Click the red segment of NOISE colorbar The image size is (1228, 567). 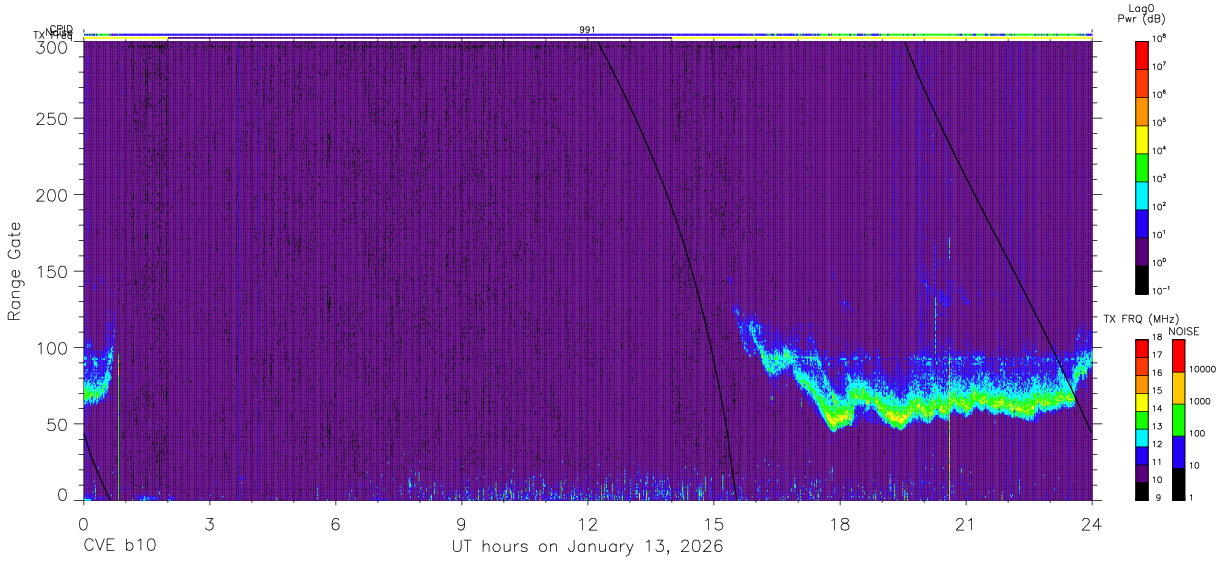pos(1179,356)
